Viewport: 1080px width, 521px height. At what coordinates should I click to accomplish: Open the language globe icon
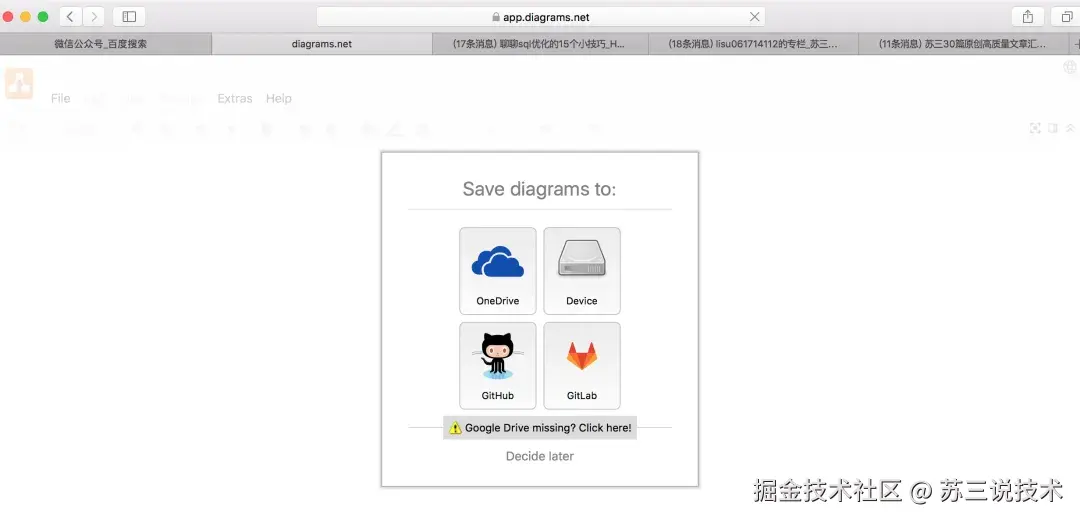point(1070,67)
